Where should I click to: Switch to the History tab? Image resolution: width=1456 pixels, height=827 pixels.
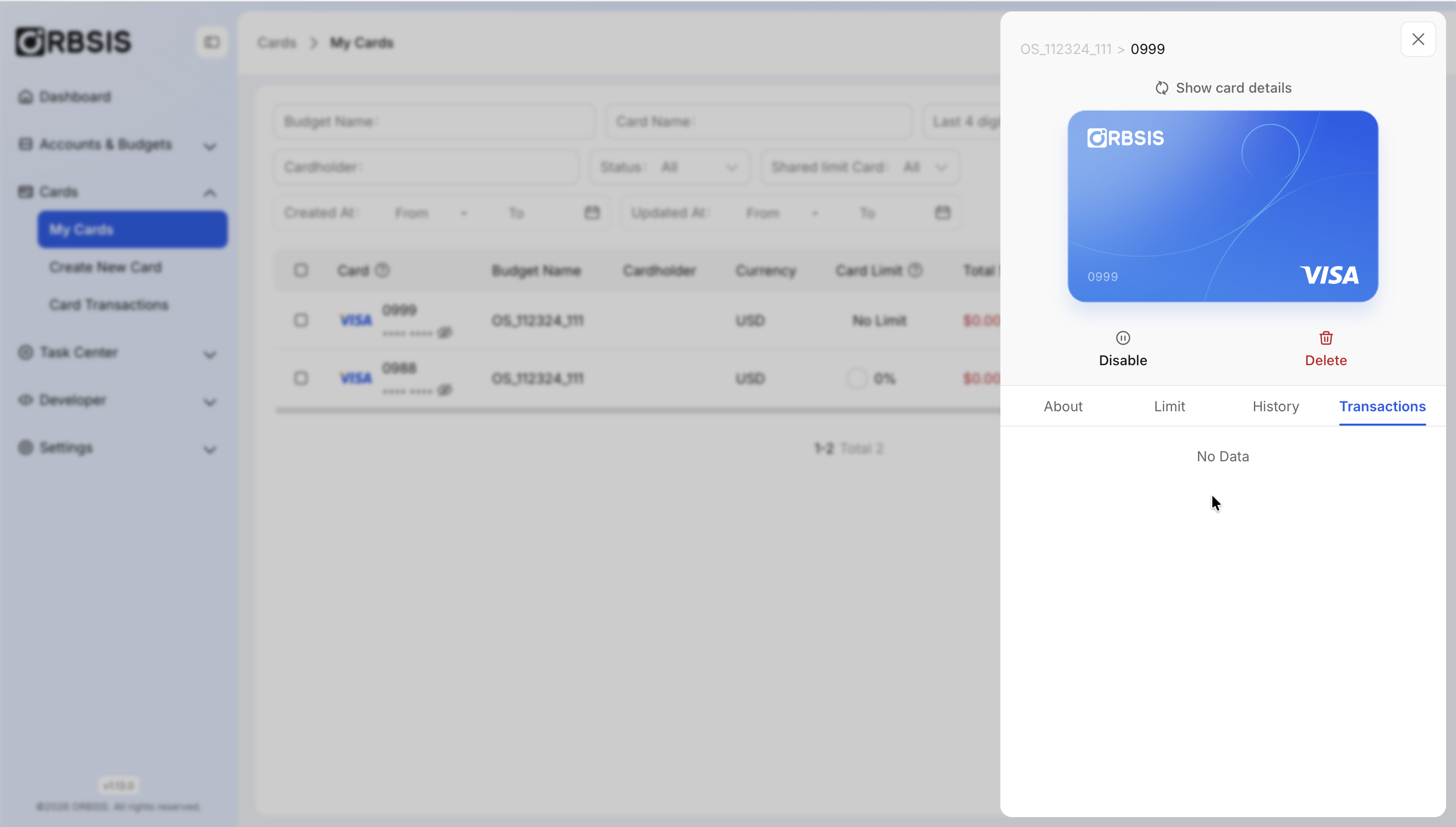tap(1276, 406)
